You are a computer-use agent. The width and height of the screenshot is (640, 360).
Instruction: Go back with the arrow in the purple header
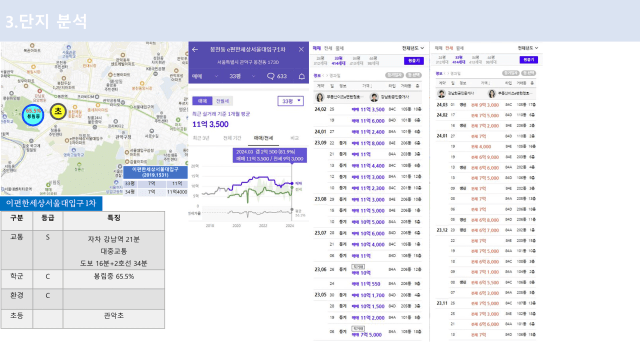(195, 49)
